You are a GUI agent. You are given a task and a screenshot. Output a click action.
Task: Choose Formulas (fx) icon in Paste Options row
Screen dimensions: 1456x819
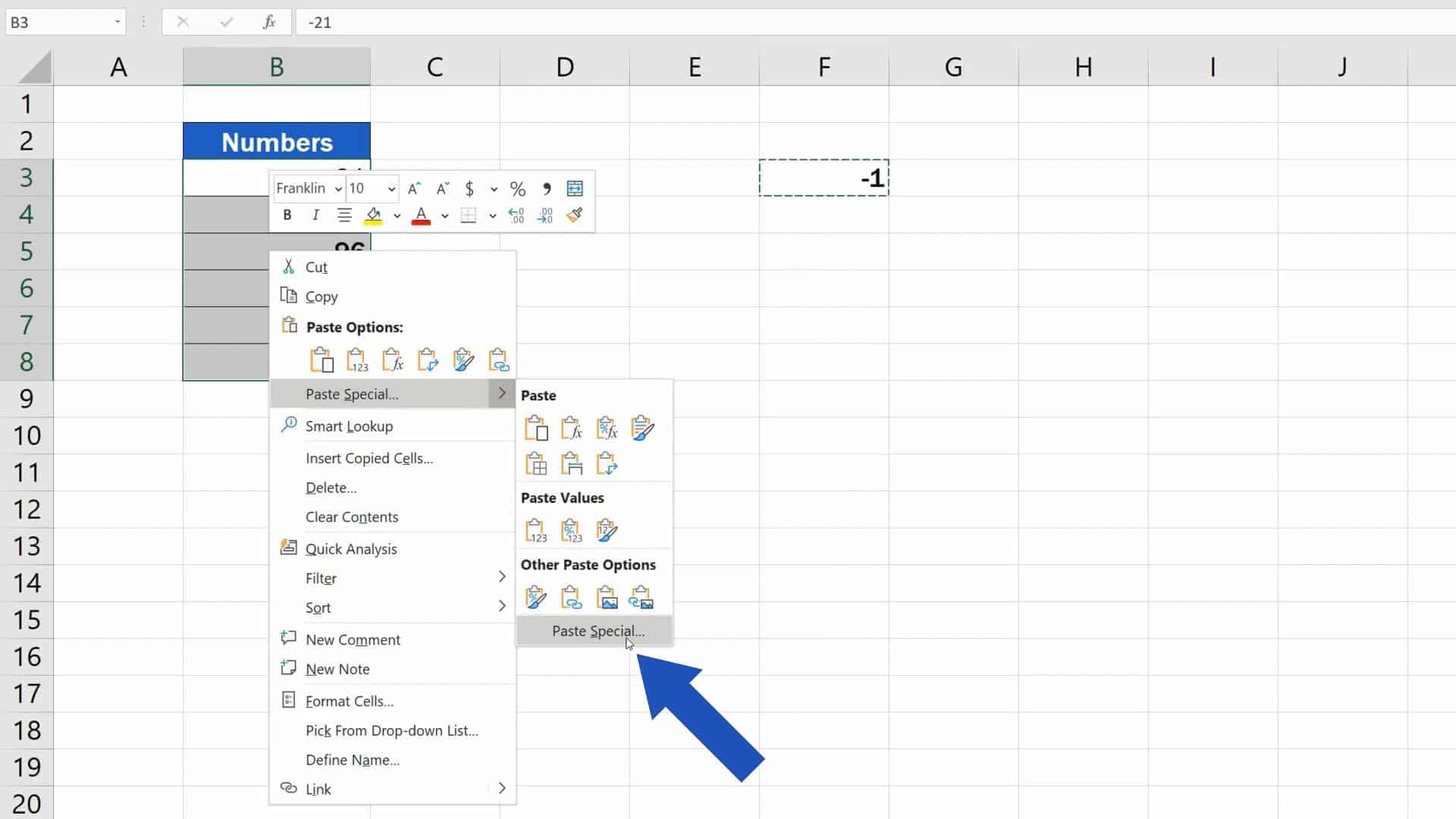(393, 360)
